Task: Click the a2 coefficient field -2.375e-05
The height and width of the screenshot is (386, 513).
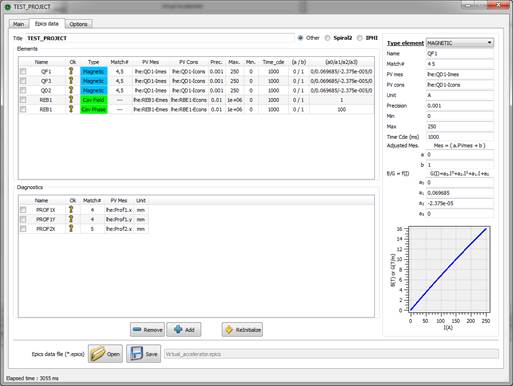Action: coord(460,203)
